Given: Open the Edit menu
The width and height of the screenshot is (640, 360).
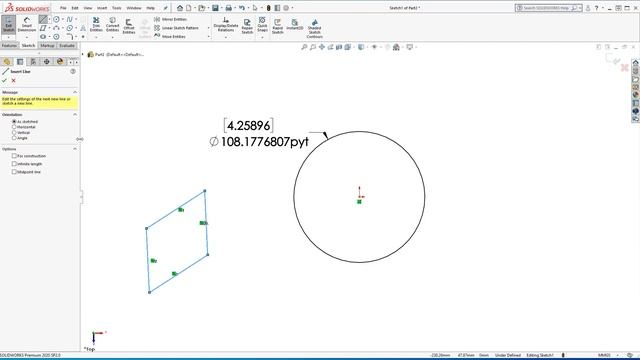Looking at the screenshot, I should click(75, 8).
